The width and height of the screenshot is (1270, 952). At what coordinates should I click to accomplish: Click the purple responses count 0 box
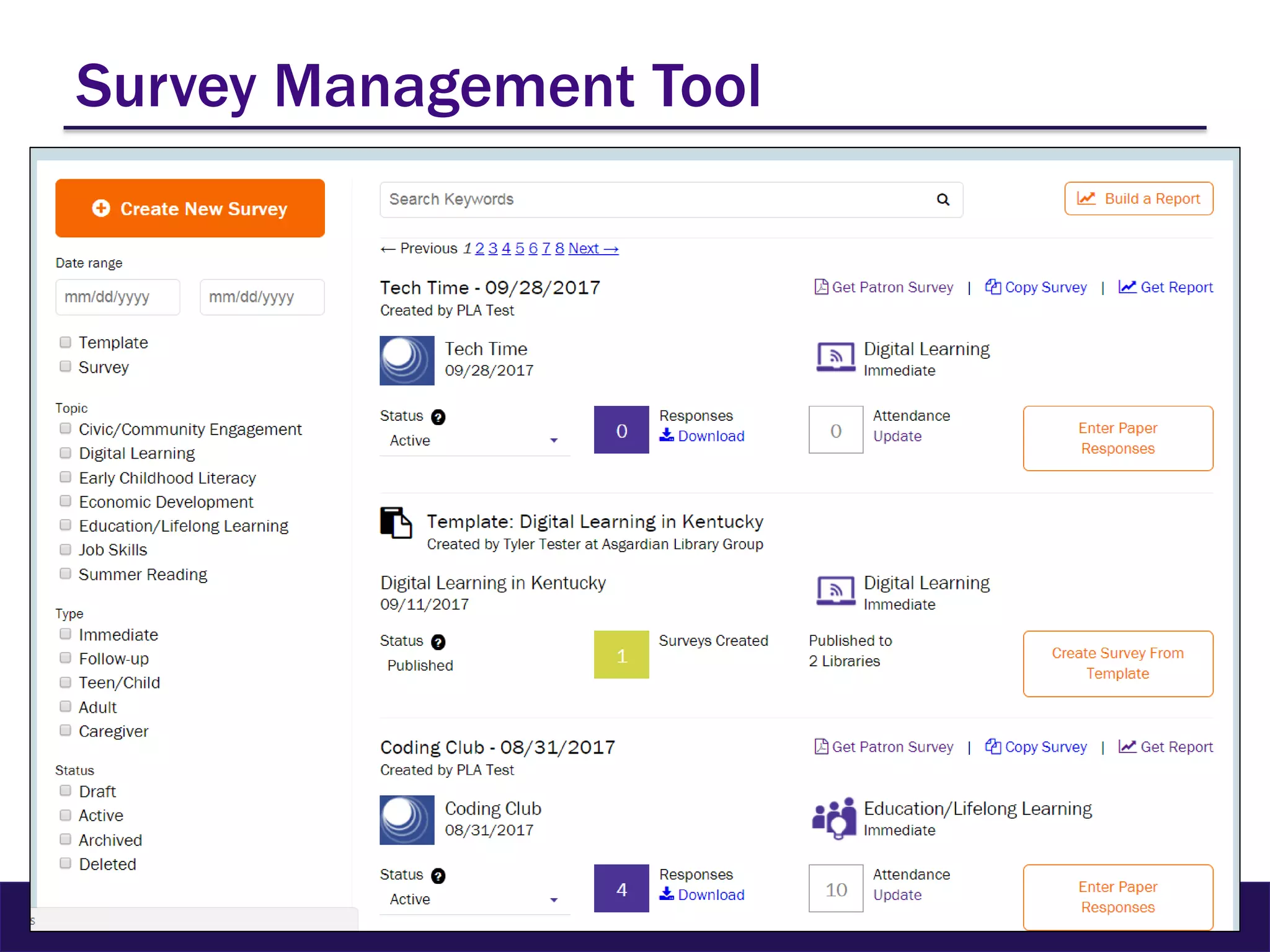click(x=621, y=430)
